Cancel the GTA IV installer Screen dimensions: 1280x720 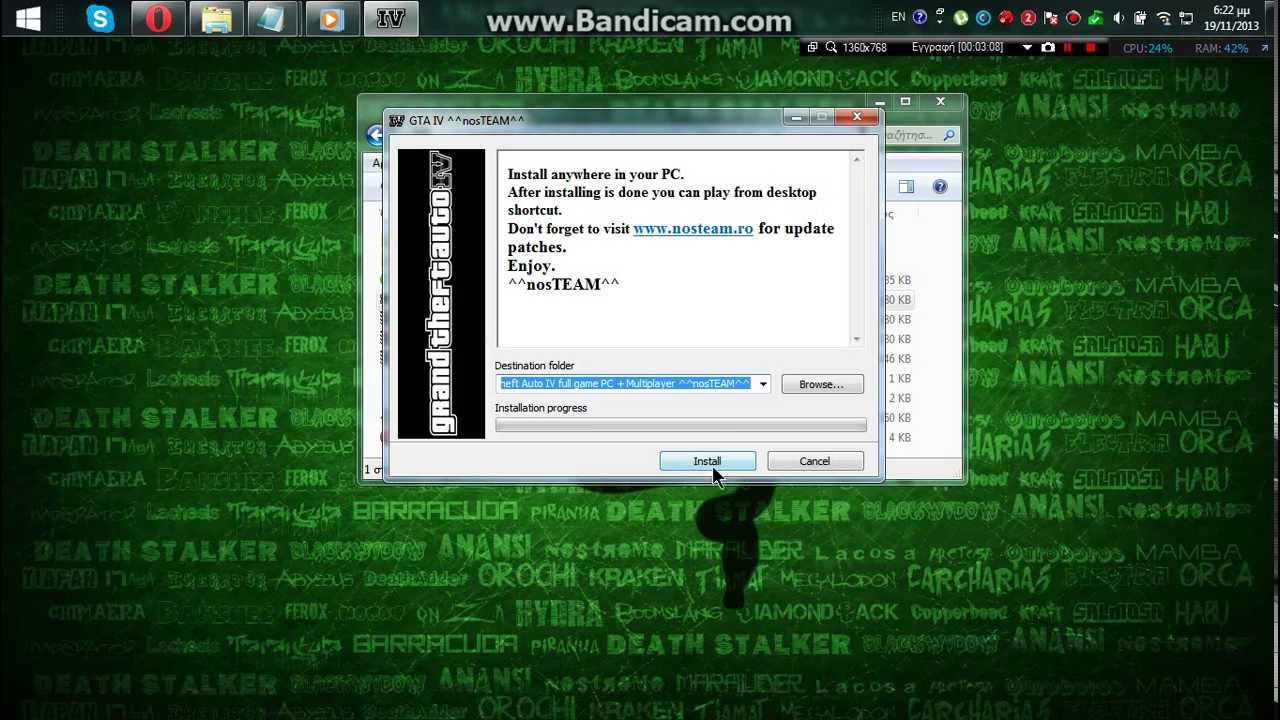(815, 461)
